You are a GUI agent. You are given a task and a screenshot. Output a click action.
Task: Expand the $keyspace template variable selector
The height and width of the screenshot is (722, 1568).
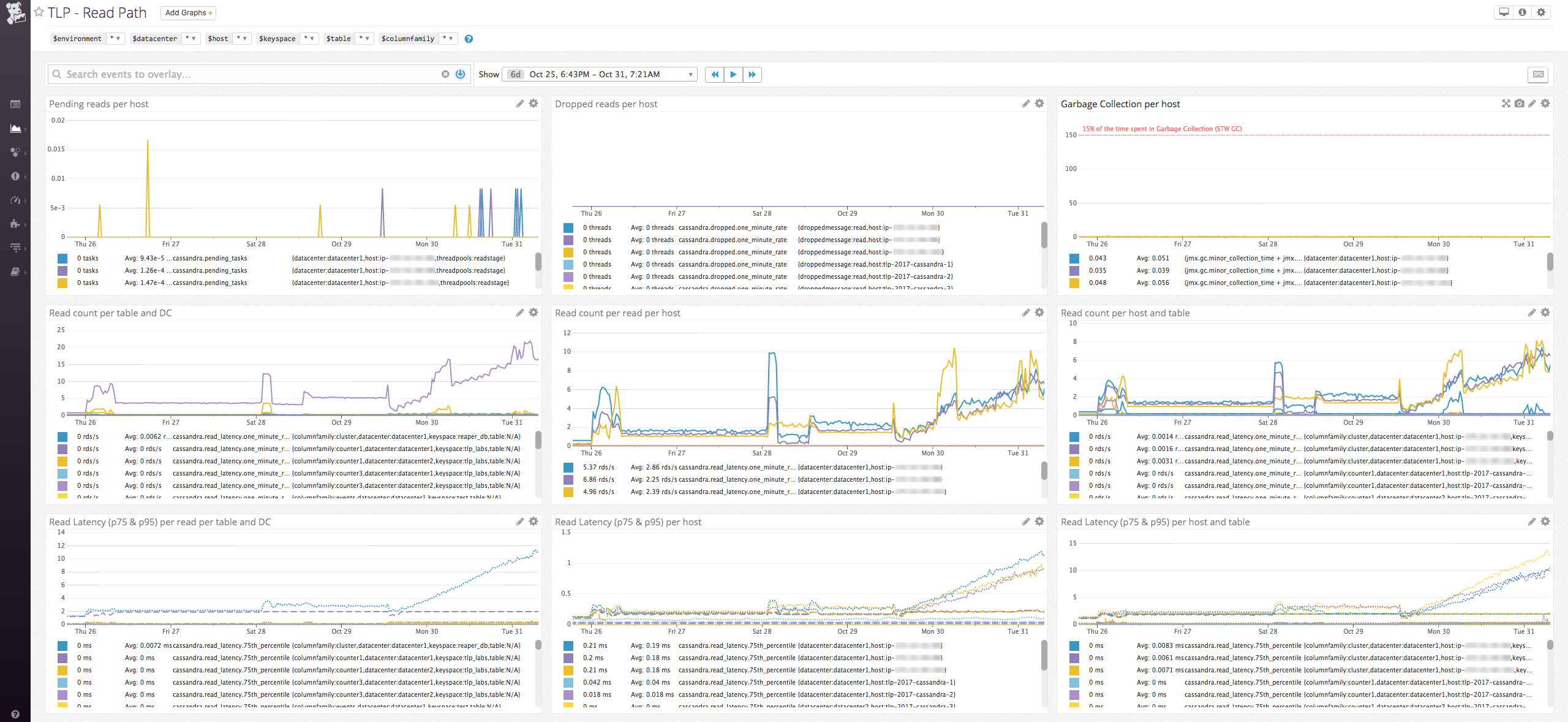pos(310,38)
